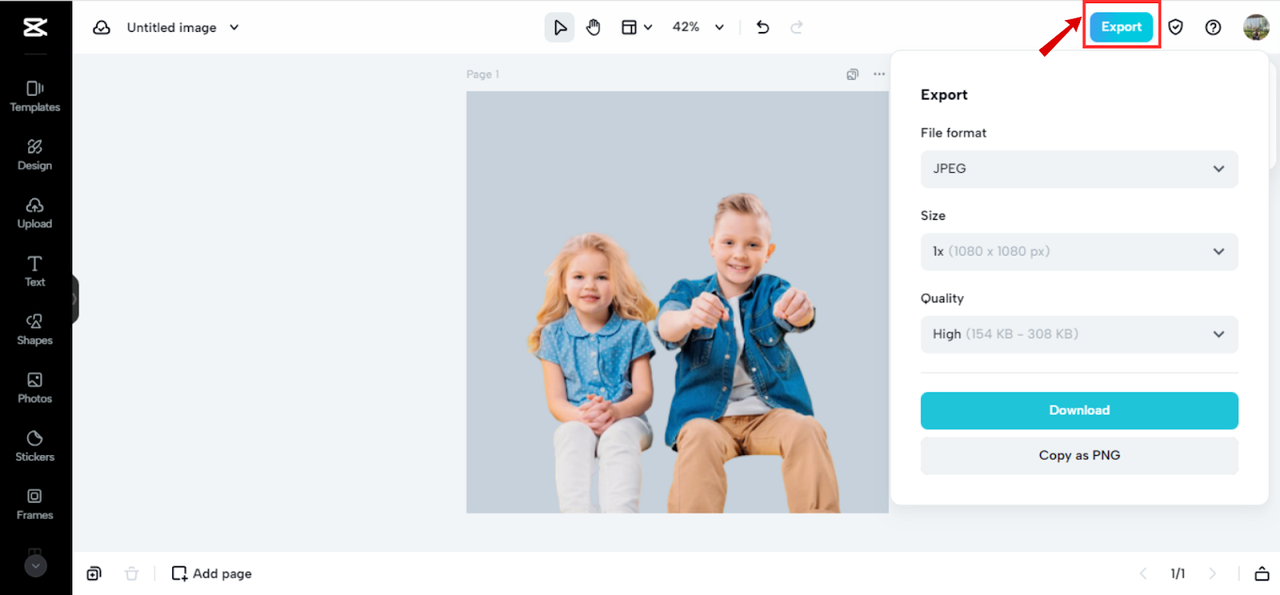Duplicate page using the bottom bar icon
Image resolution: width=1280 pixels, height=595 pixels.
(93, 574)
